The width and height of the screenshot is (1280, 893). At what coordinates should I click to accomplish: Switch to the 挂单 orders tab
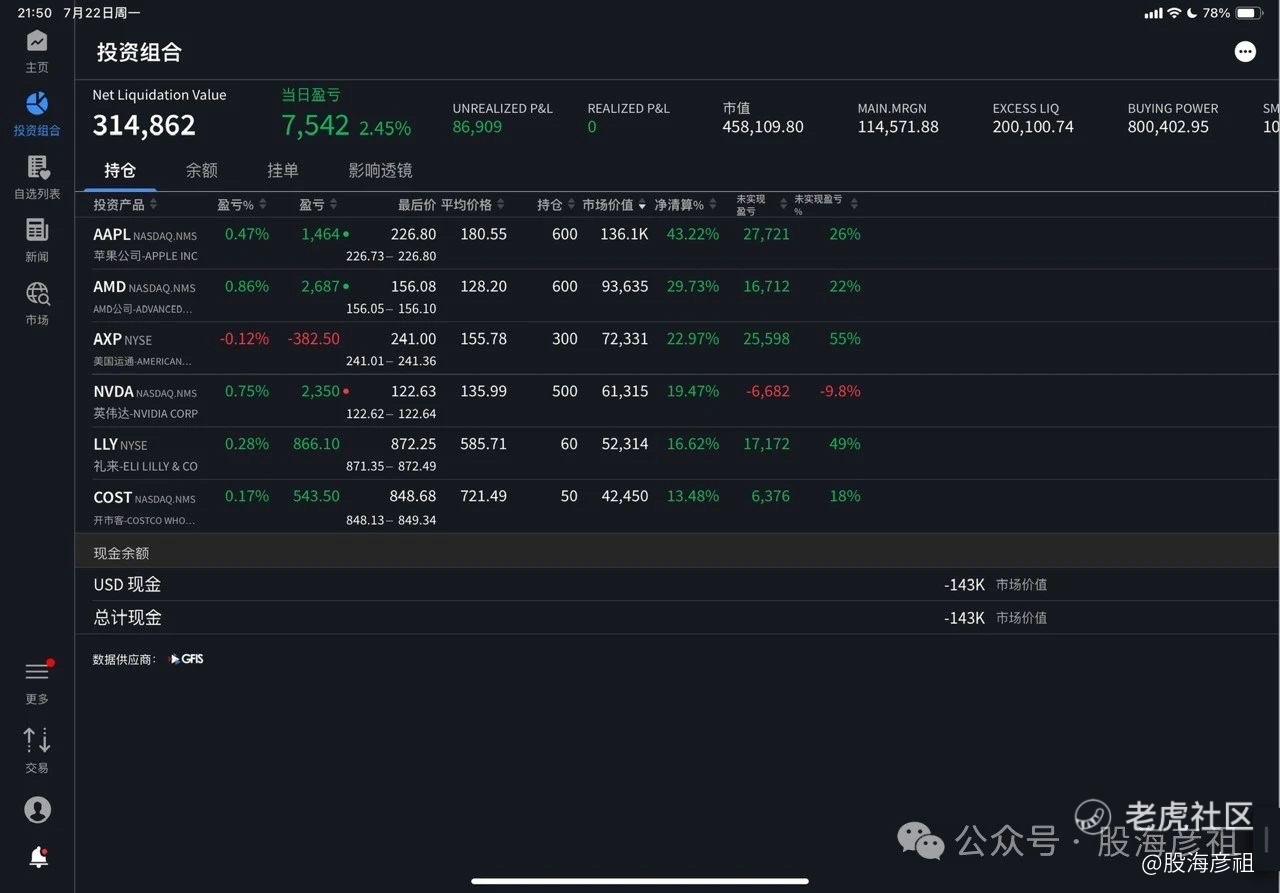pyautogui.click(x=283, y=170)
